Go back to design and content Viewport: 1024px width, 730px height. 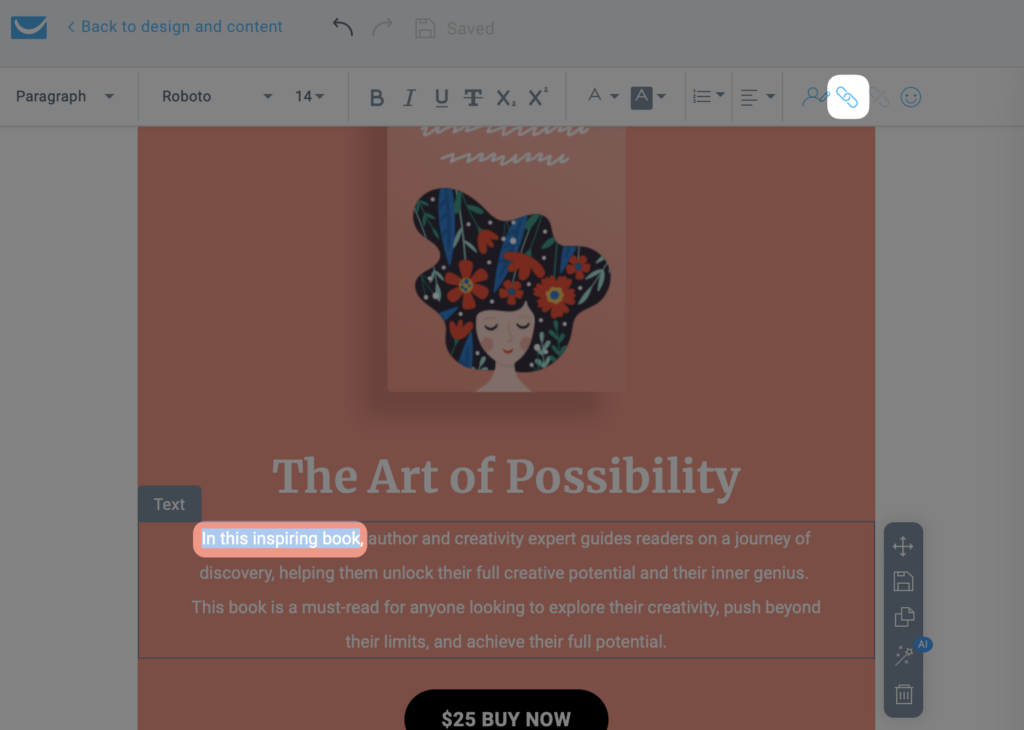[x=175, y=27]
